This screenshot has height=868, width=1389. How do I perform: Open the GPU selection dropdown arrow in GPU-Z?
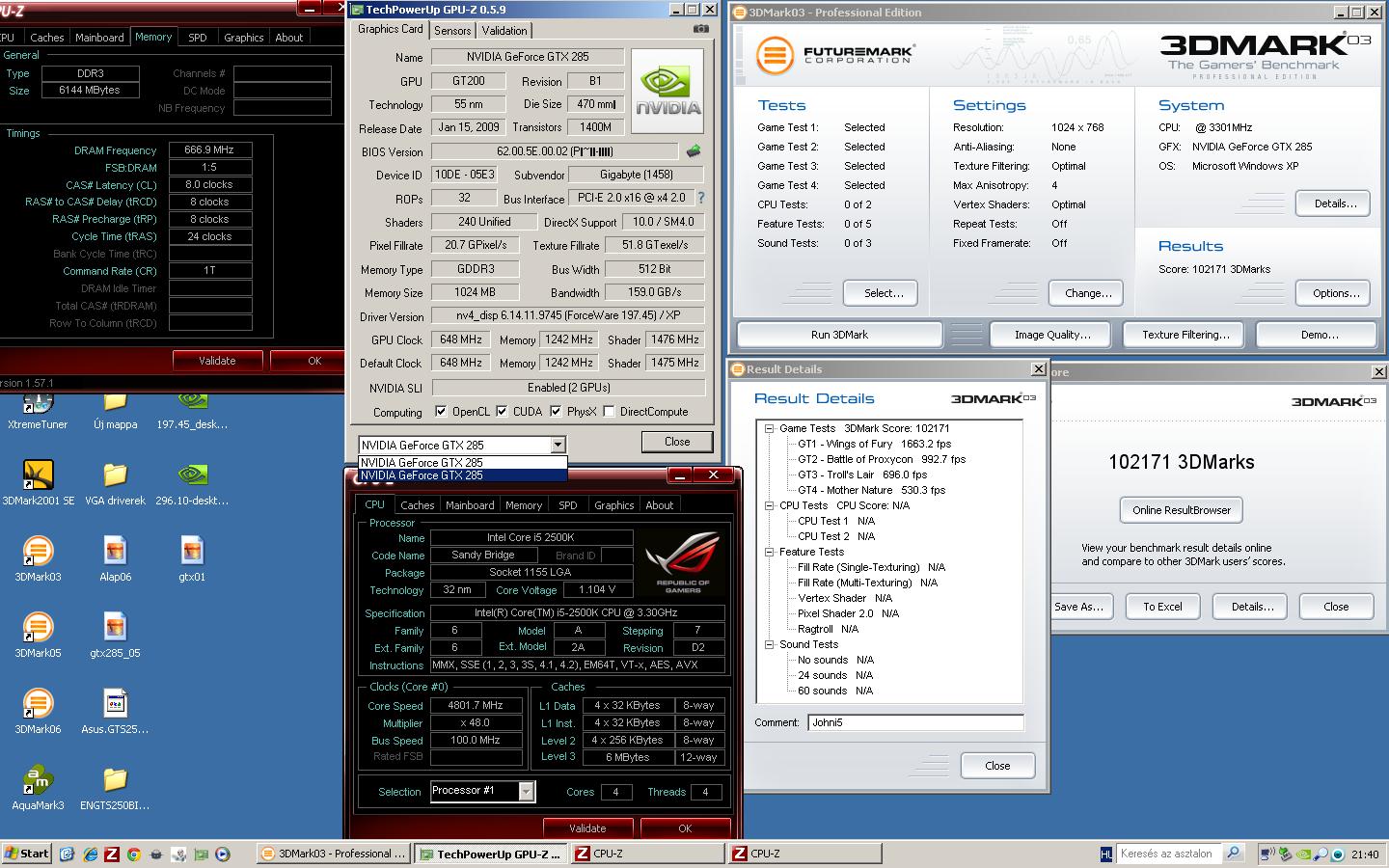(558, 445)
